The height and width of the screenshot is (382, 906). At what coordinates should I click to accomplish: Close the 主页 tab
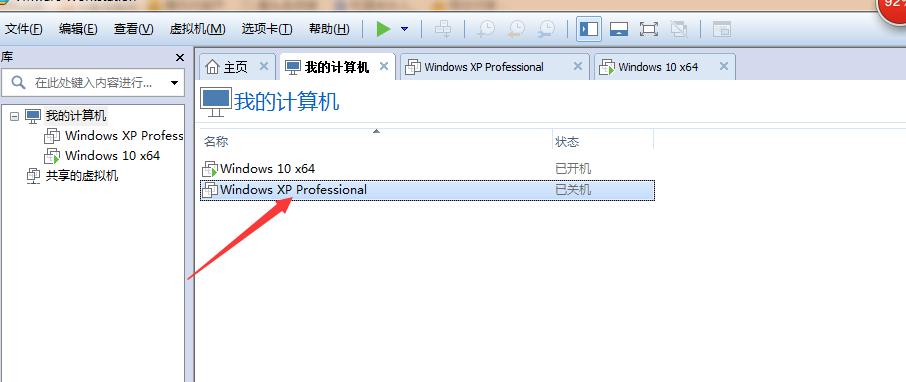(x=264, y=66)
